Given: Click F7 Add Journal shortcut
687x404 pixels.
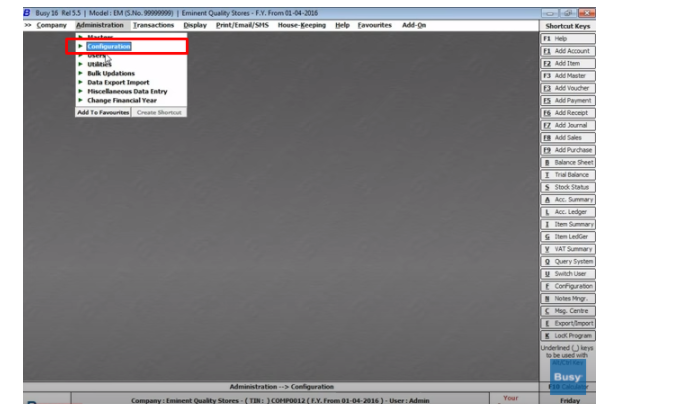Looking at the screenshot, I should pyautogui.click(x=568, y=125).
